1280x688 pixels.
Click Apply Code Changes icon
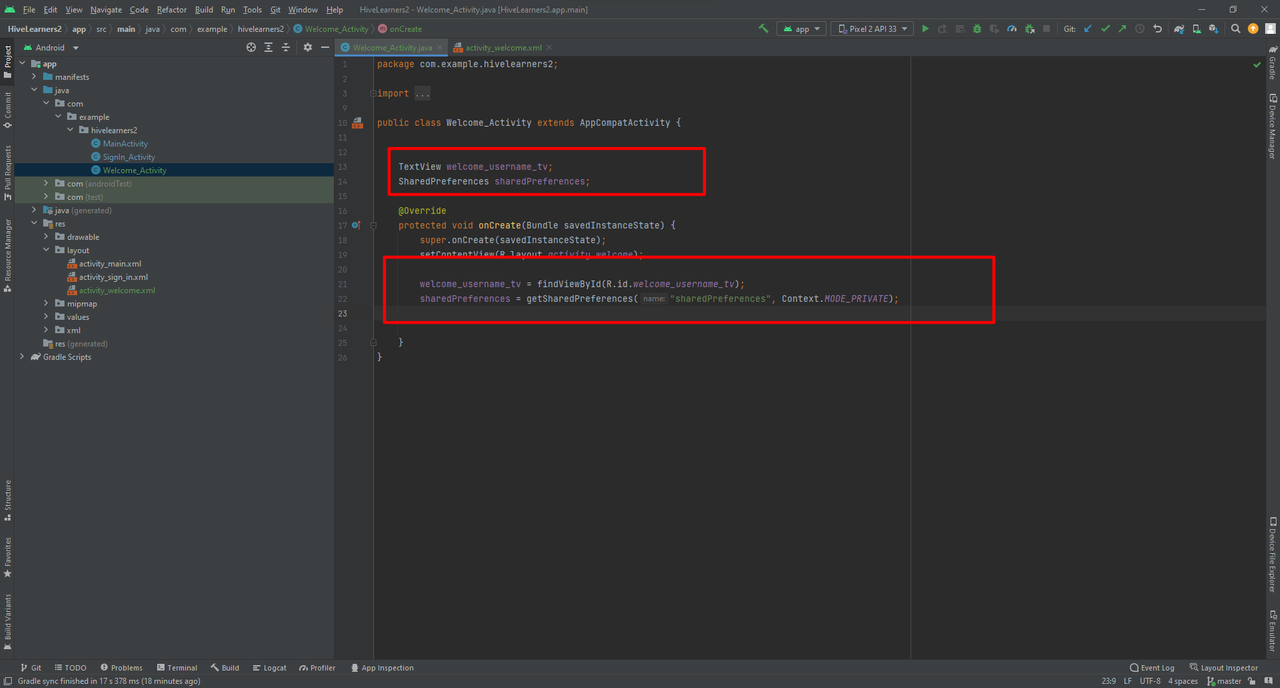(959, 29)
